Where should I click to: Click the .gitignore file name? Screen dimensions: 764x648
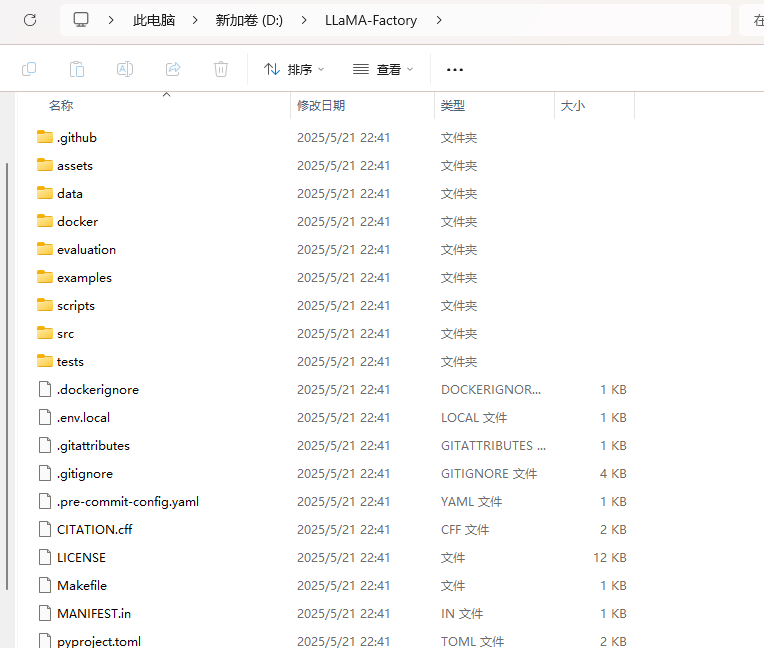[85, 474]
